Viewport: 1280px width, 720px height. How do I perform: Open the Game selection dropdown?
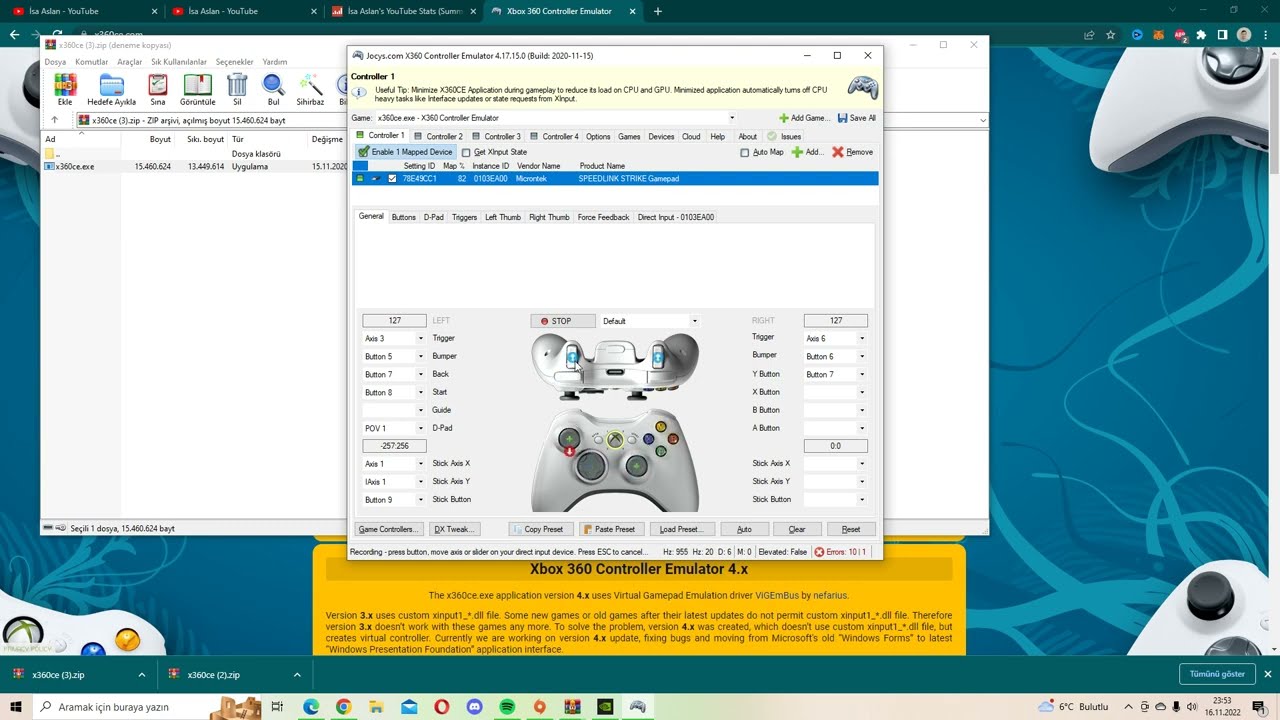(x=731, y=118)
